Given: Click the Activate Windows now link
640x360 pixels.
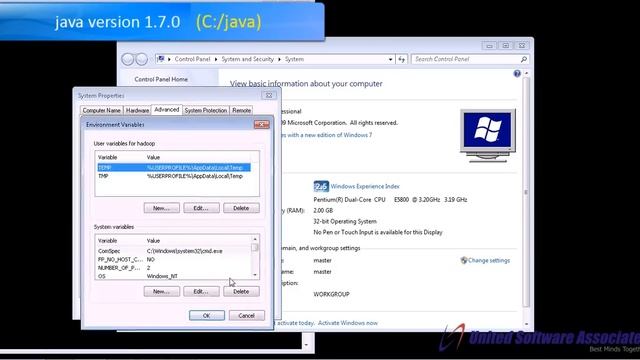Looking at the screenshot, I should click(348, 322).
